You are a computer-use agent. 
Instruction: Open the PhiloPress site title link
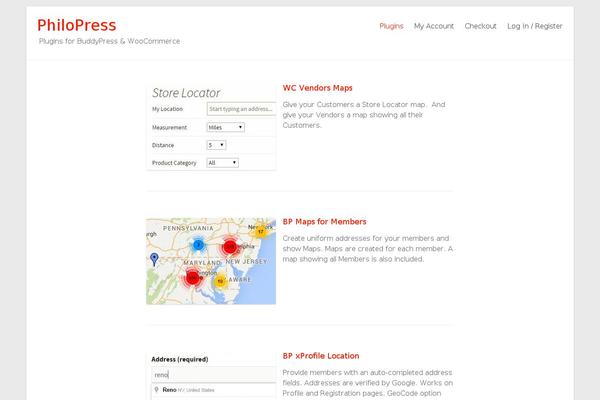click(x=77, y=25)
